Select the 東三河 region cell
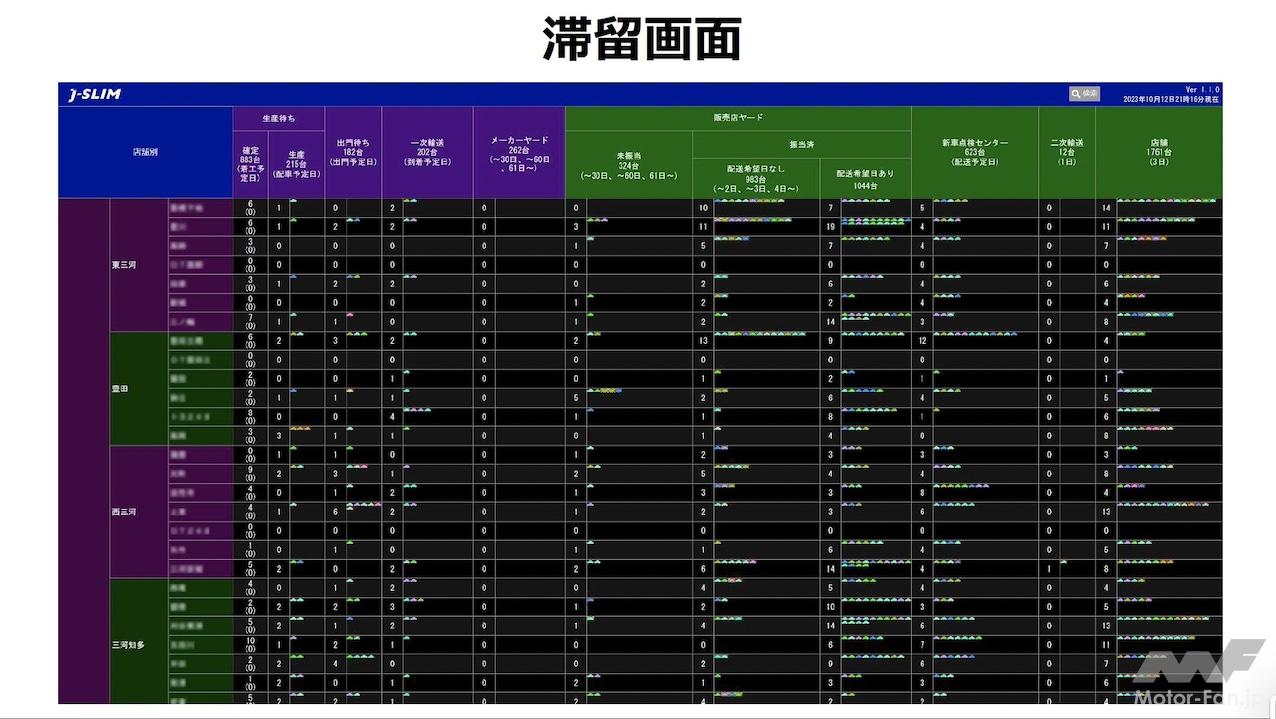The height and width of the screenshot is (719, 1276). [x=126, y=265]
